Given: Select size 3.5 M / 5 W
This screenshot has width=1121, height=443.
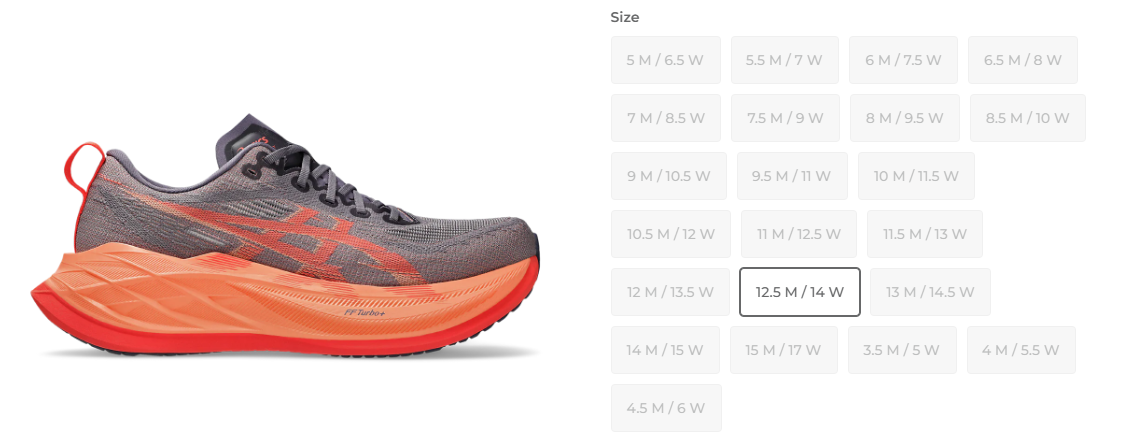Looking at the screenshot, I should click(x=902, y=350).
